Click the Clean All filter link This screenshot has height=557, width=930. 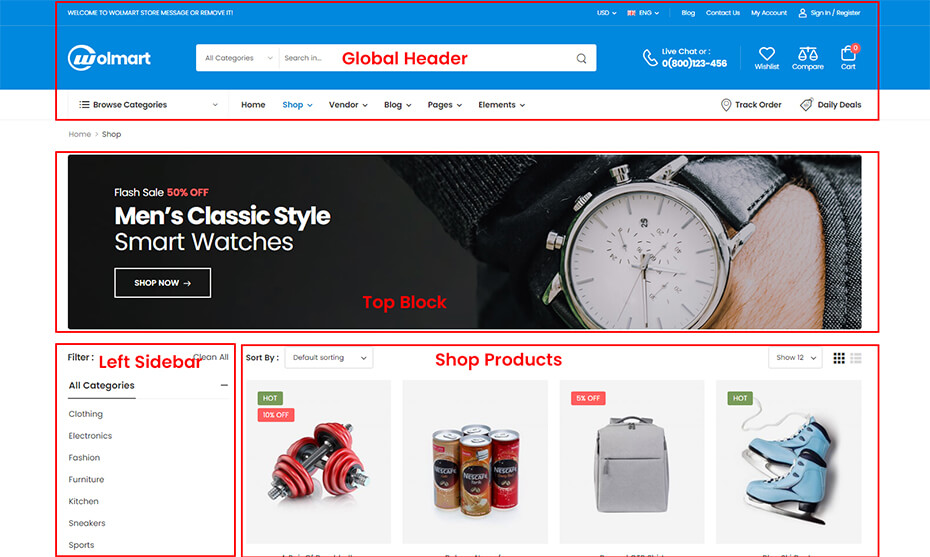pyautogui.click(x=211, y=357)
